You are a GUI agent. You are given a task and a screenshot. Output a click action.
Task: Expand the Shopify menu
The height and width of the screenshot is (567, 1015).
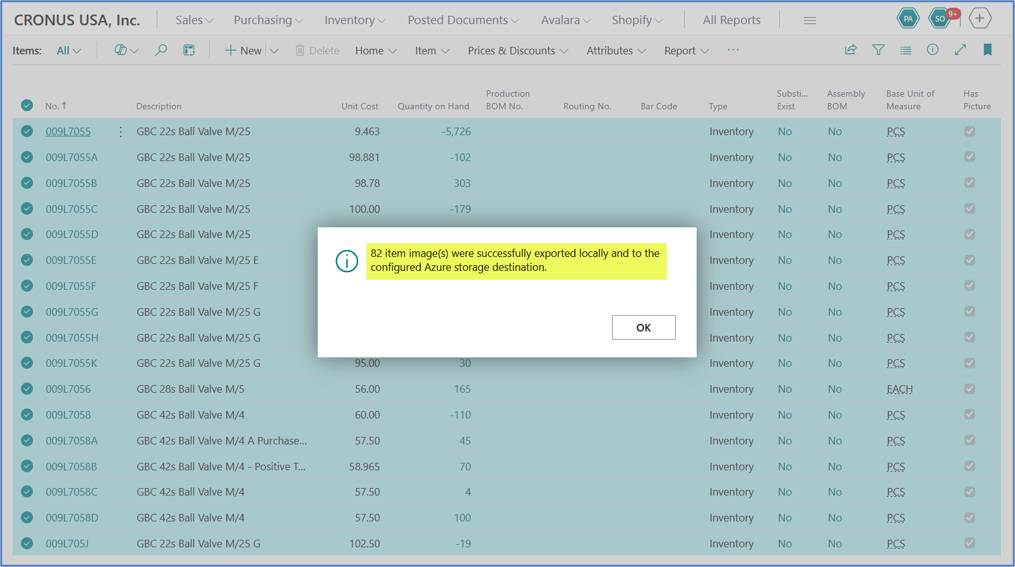point(637,20)
